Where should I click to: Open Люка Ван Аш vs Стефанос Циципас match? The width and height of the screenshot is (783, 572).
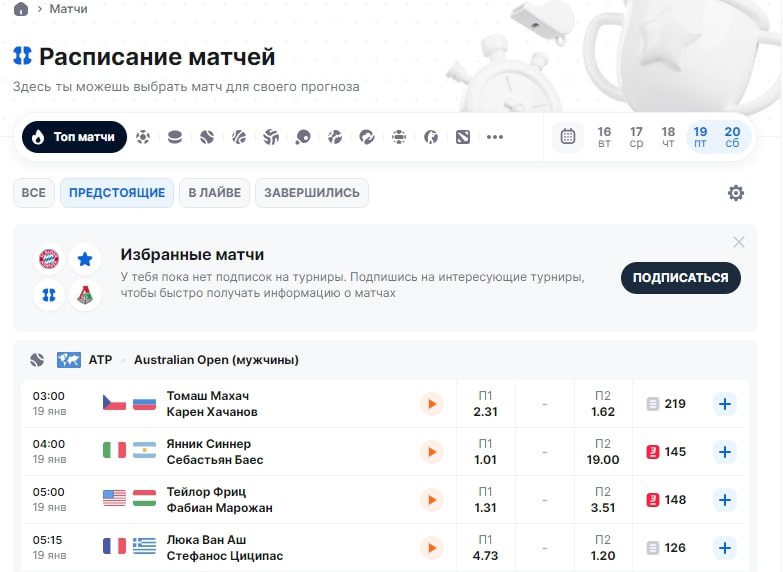pos(225,548)
